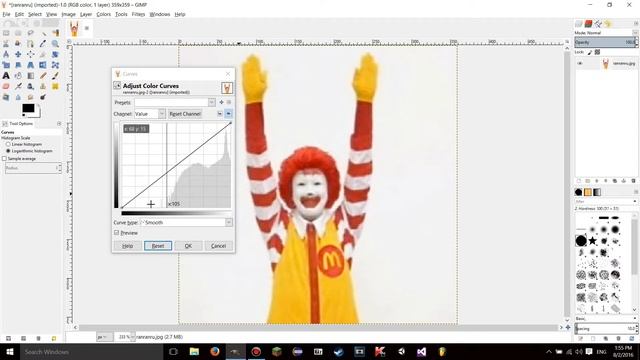This screenshot has width=640, height=360.
Task: Select the Paths tool
Action: (31, 44)
